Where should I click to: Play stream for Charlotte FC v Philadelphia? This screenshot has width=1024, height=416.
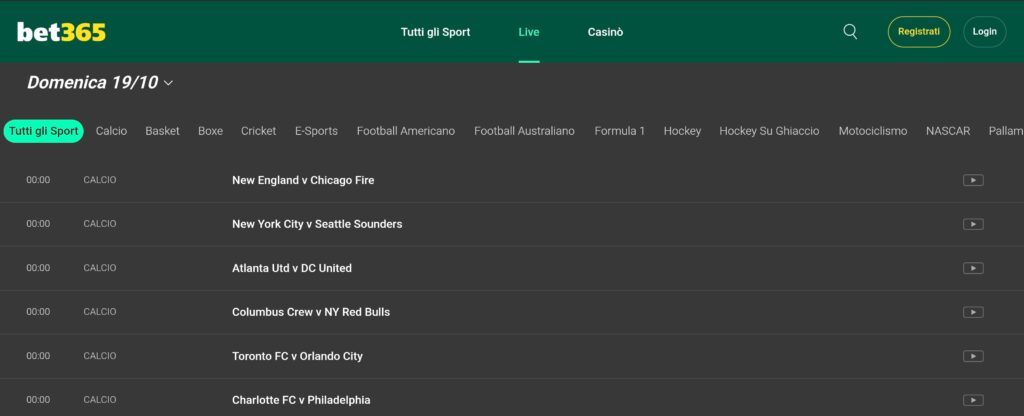pos(973,400)
